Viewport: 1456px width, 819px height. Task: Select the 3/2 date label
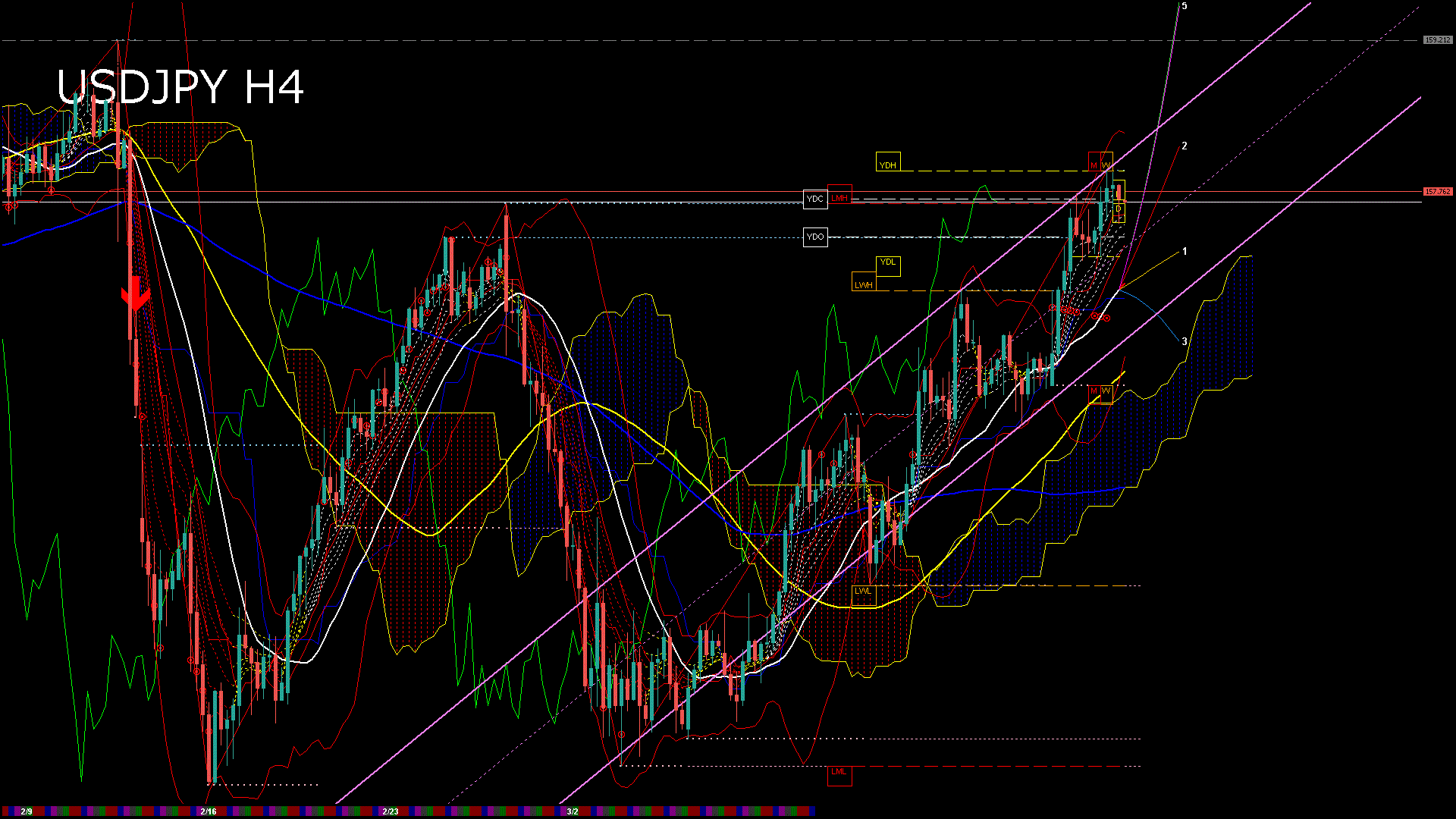574,810
